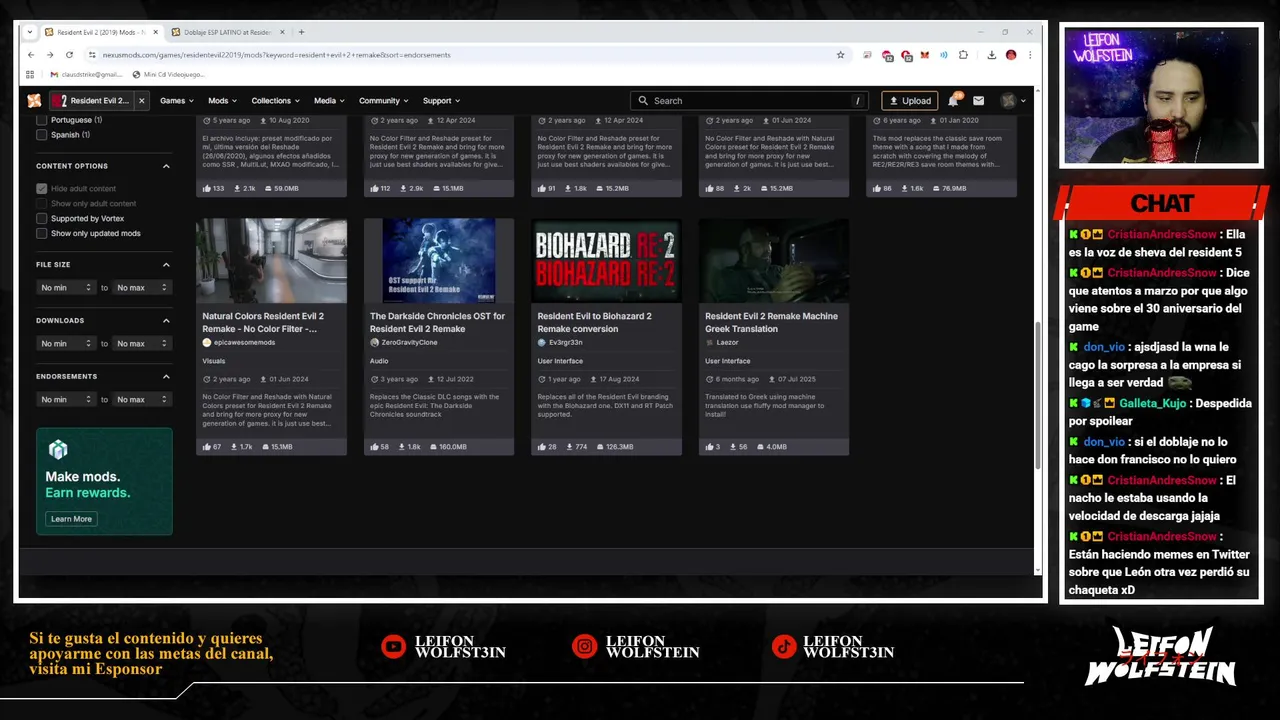Click the endorsements thumbs-up on Darkside Chronicles card
This screenshot has width=1280, height=720.
tap(374, 447)
